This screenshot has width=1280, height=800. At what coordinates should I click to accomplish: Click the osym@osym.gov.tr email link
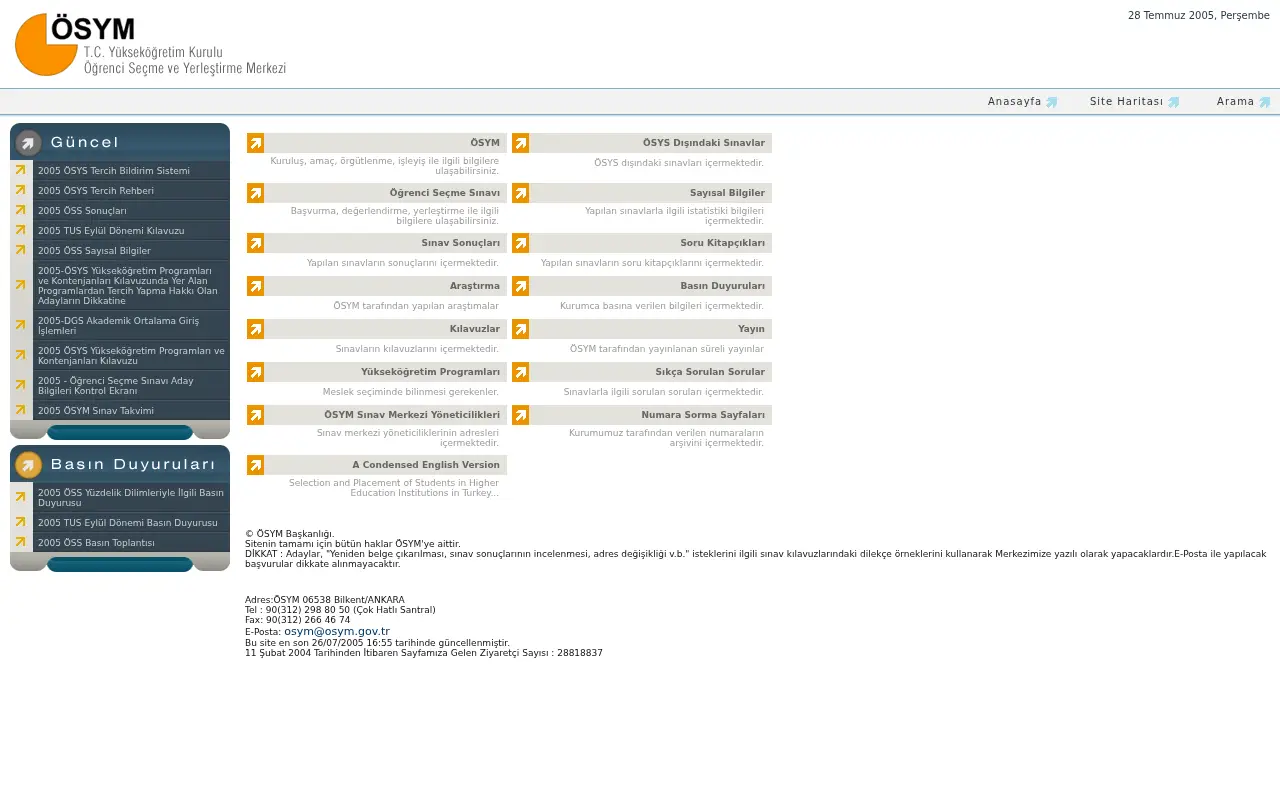(337, 632)
